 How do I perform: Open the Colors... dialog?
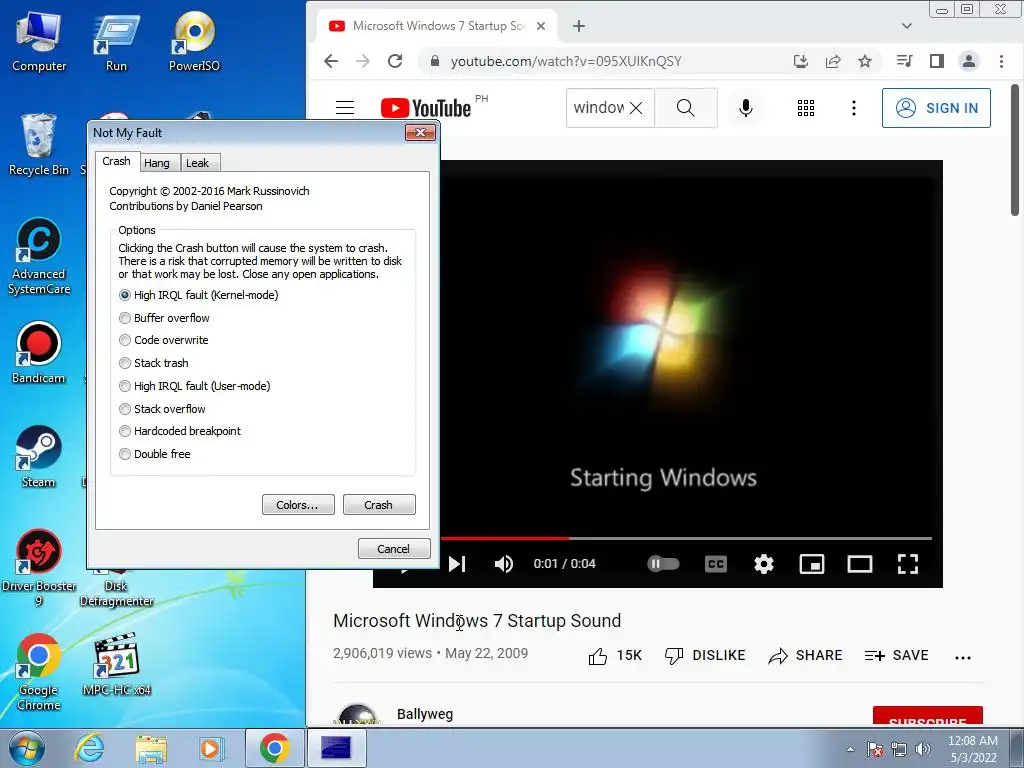tap(298, 505)
